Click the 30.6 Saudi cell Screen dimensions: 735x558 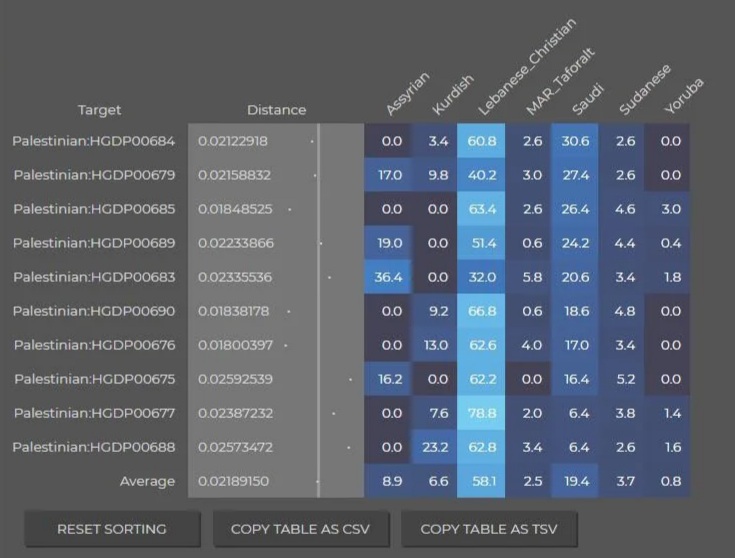pyautogui.click(x=575, y=141)
